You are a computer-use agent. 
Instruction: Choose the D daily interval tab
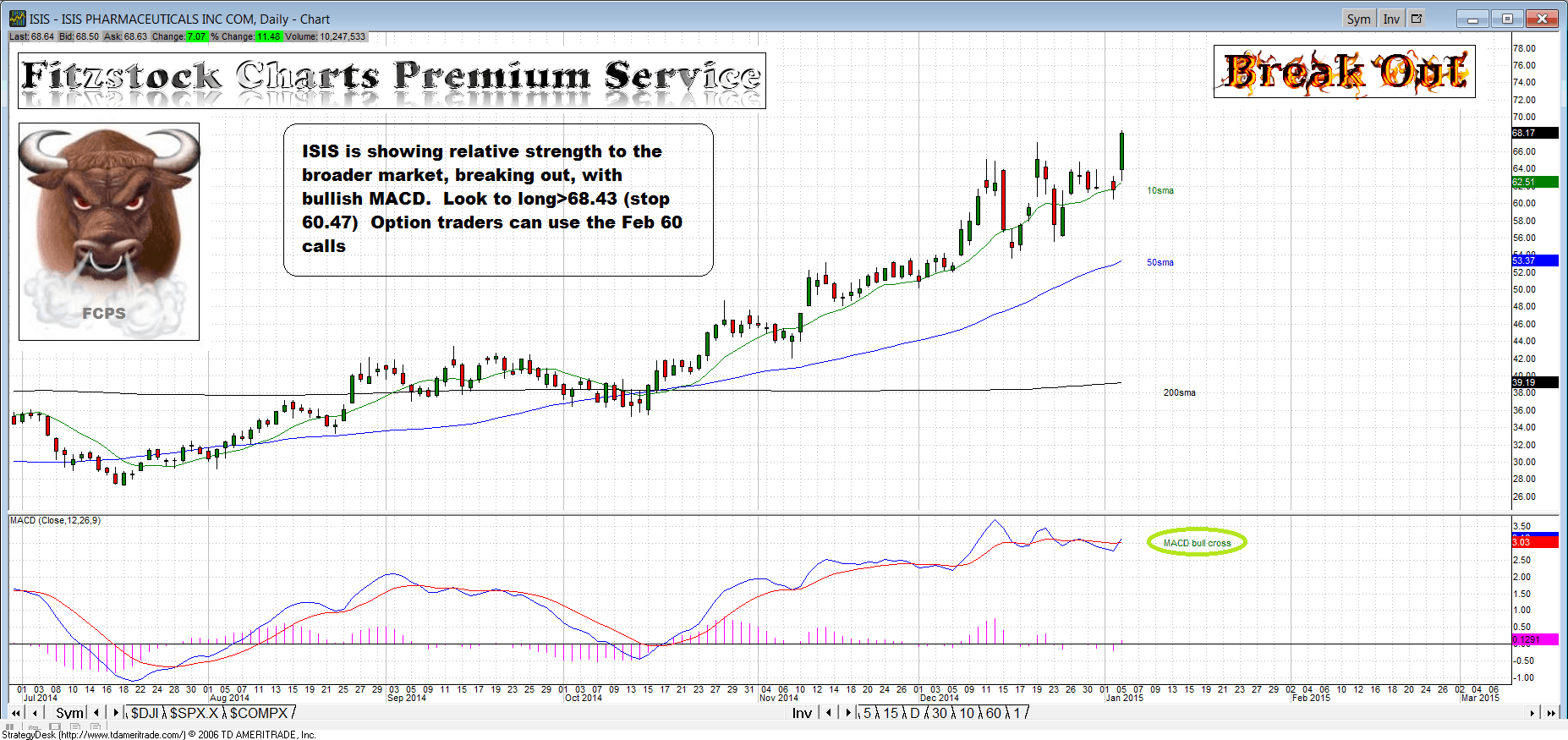914,713
